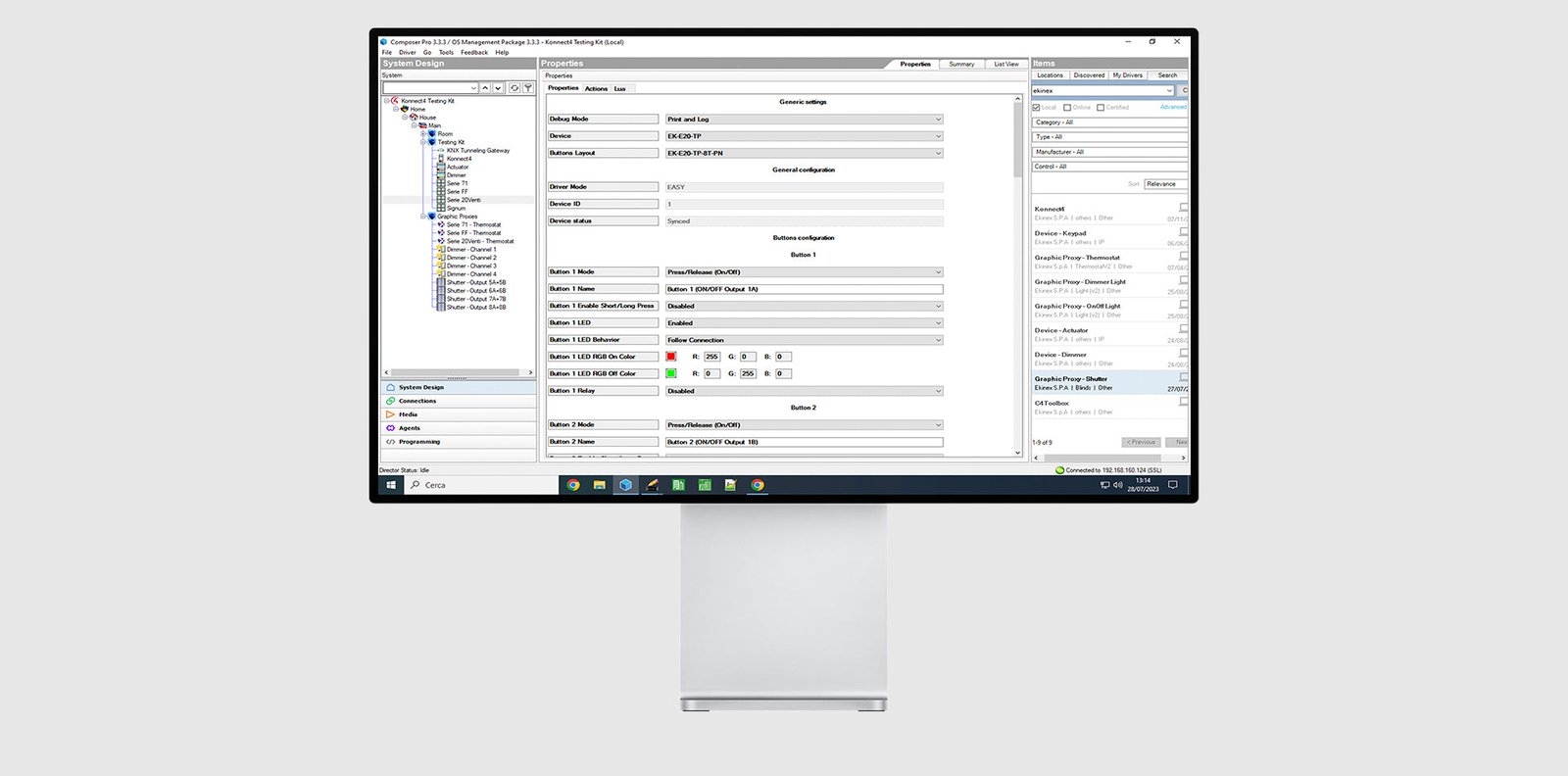Screen dimensions: 1568x776
Task: Select the Konnect4 device under Testing Kit
Action: click(x=459, y=159)
